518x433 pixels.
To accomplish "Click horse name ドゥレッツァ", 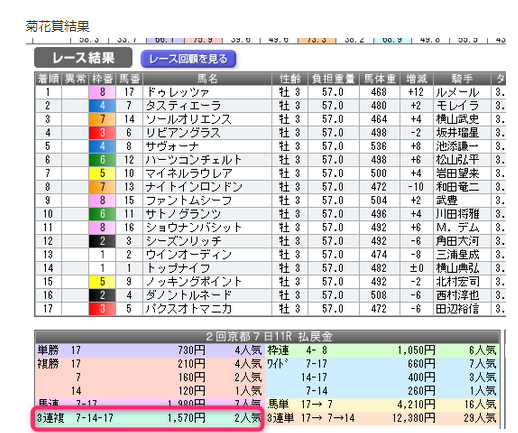I will point(178,92).
